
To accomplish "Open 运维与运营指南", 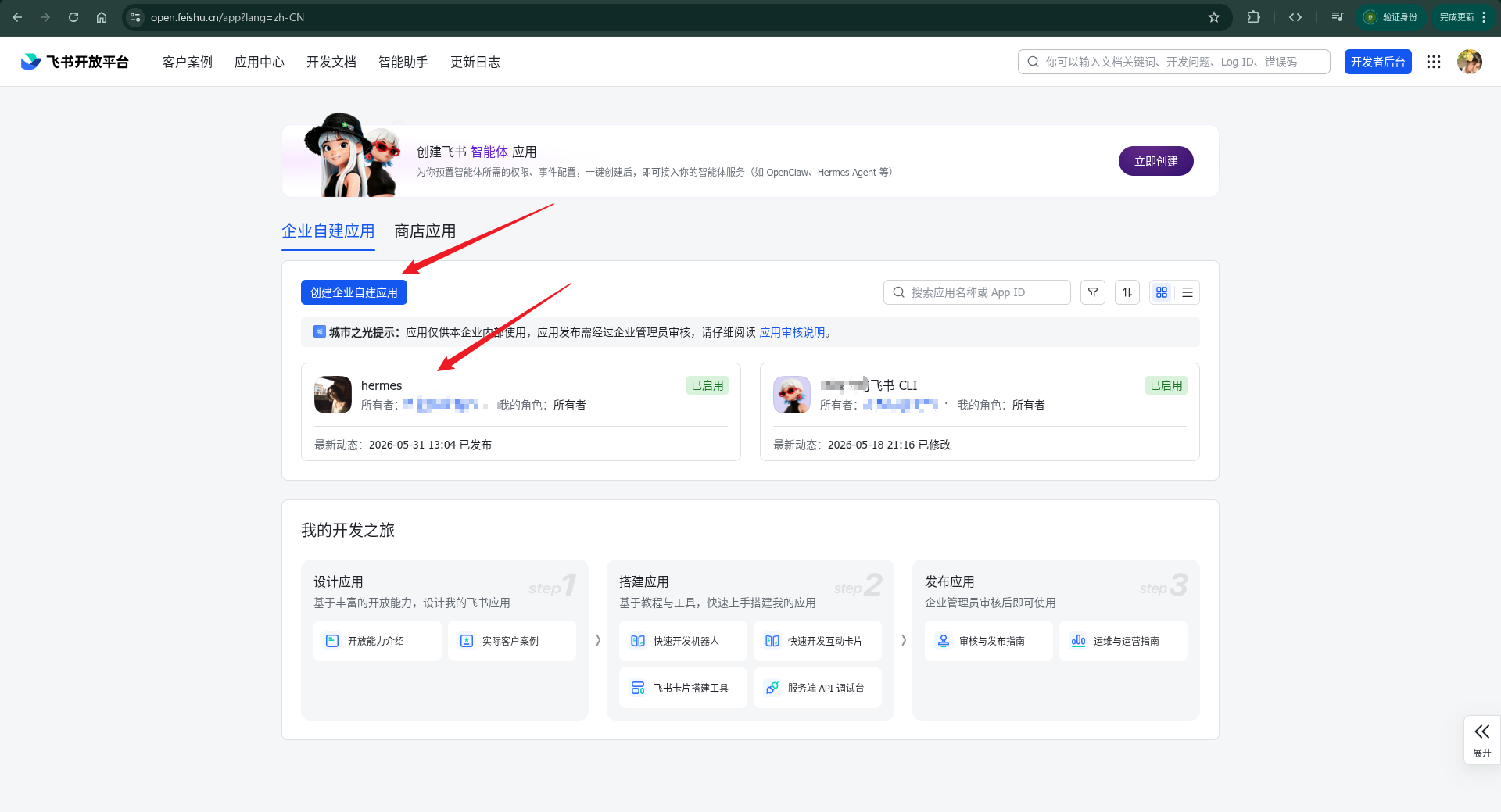I will (1123, 641).
